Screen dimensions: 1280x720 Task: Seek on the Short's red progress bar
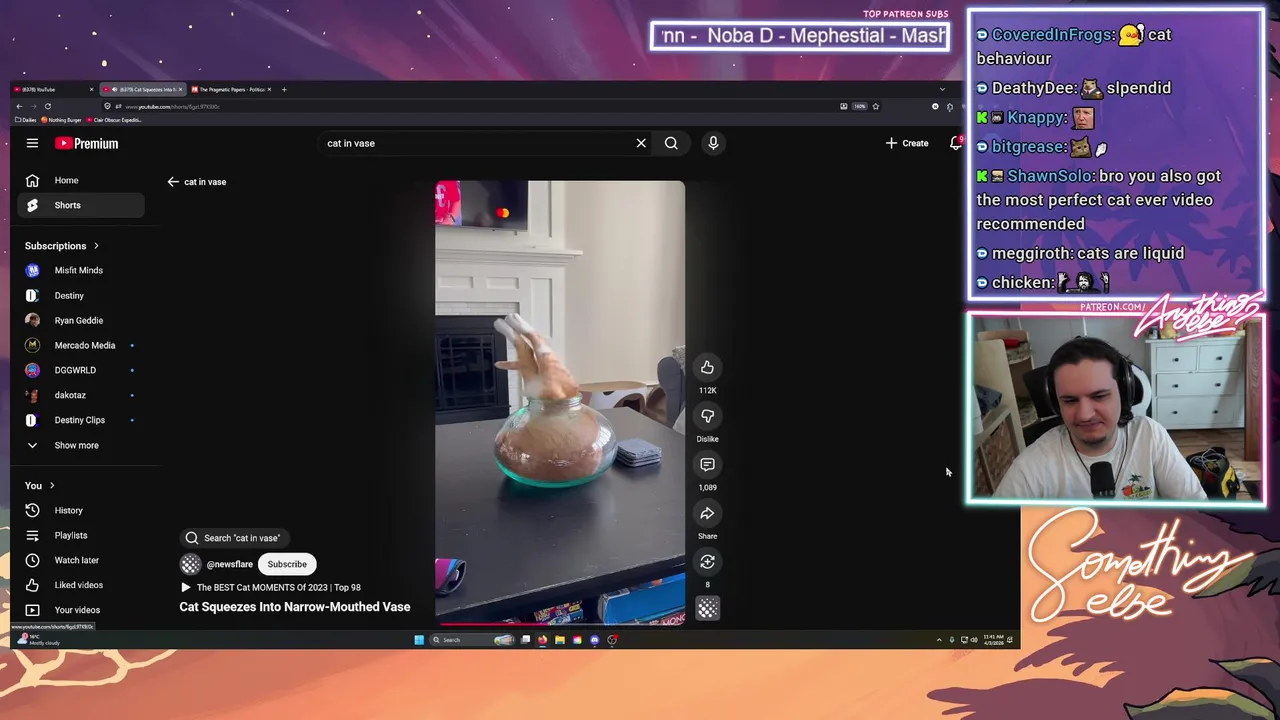[x=560, y=623]
